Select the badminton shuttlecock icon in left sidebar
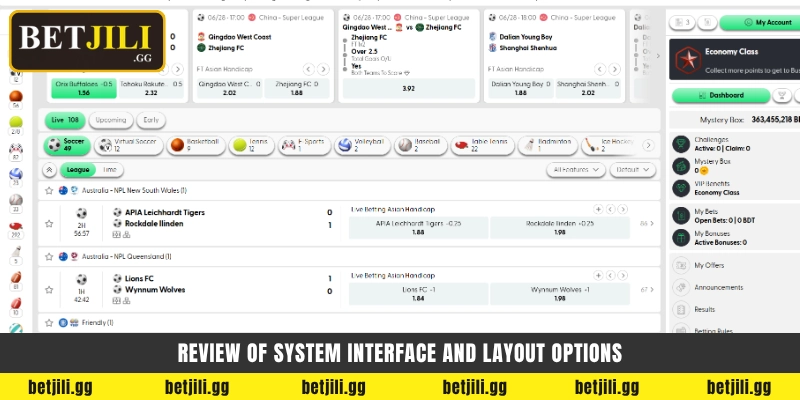Image resolution: width=800 pixels, height=400 pixels. coord(16,252)
